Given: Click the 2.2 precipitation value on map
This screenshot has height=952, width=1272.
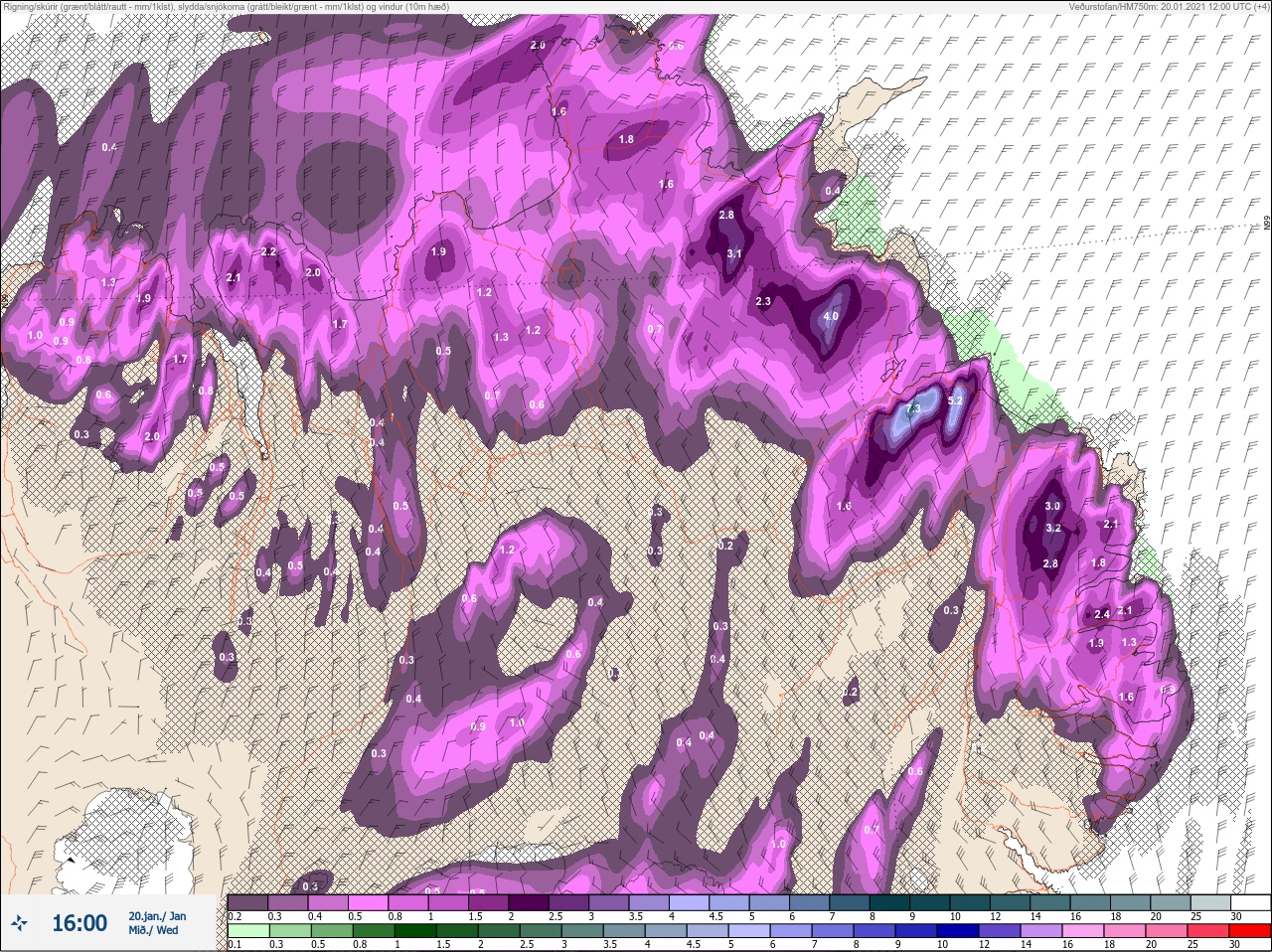Looking at the screenshot, I should coord(268,252).
